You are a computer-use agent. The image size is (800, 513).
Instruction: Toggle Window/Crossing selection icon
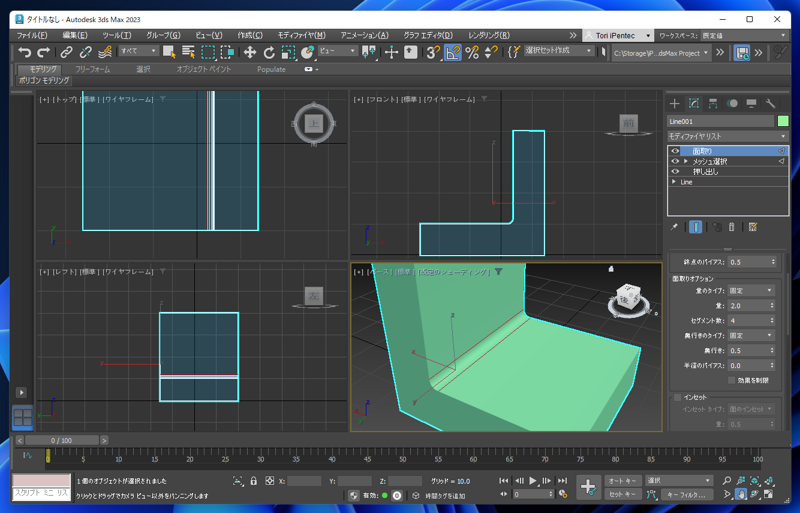pos(227,52)
